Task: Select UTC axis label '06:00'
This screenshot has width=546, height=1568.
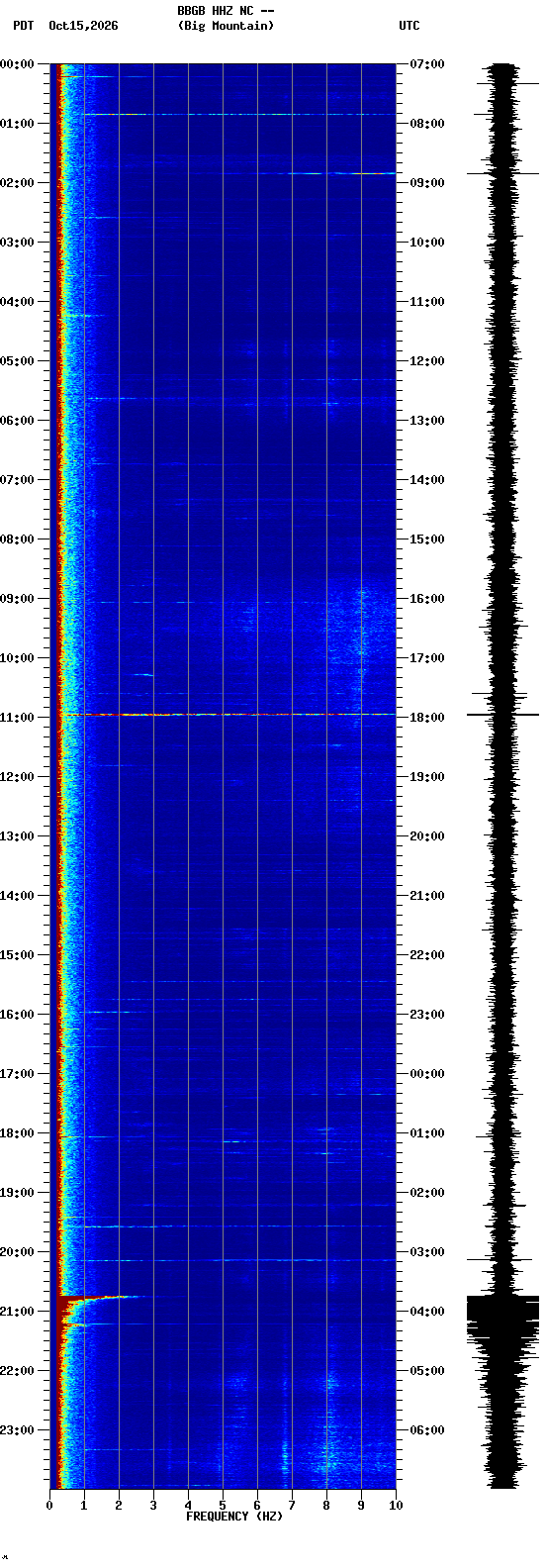Action: click(427, 1430)
